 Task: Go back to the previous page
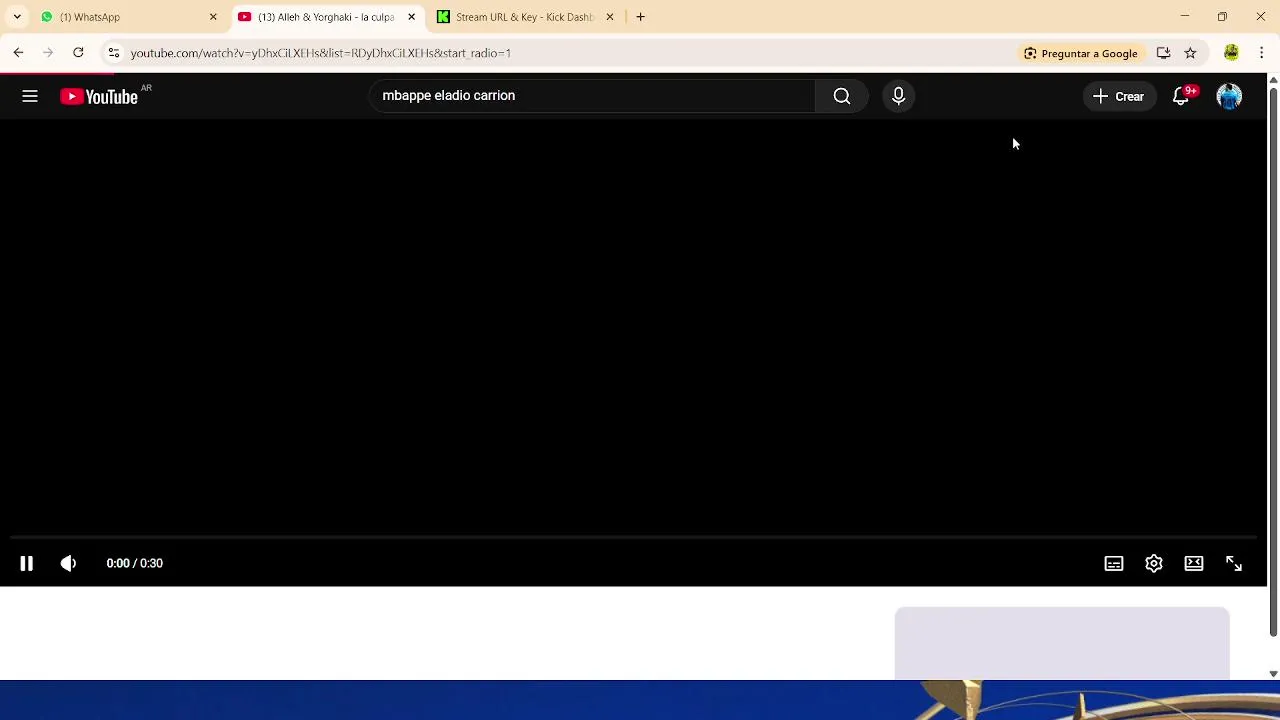click(x=18, y=53)
